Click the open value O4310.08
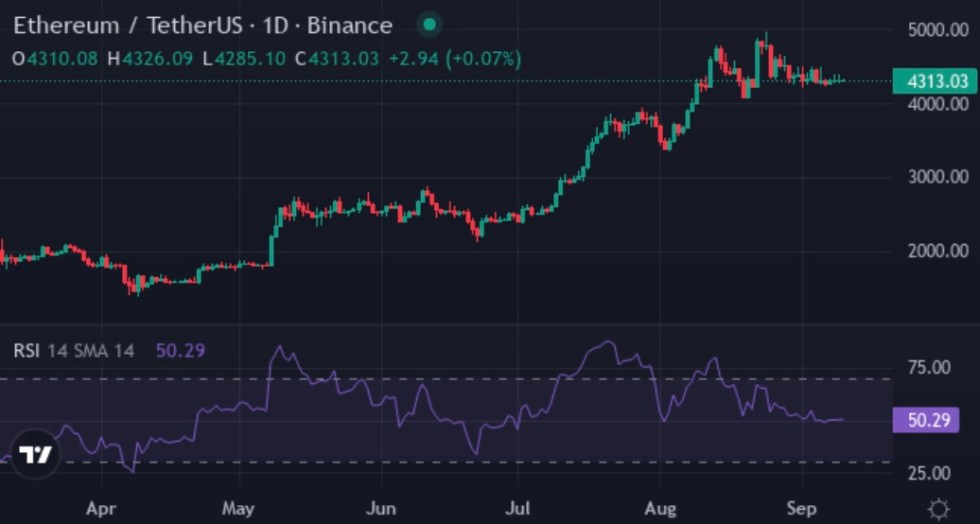This screenshot has height=524, width=980. point(55,59)
